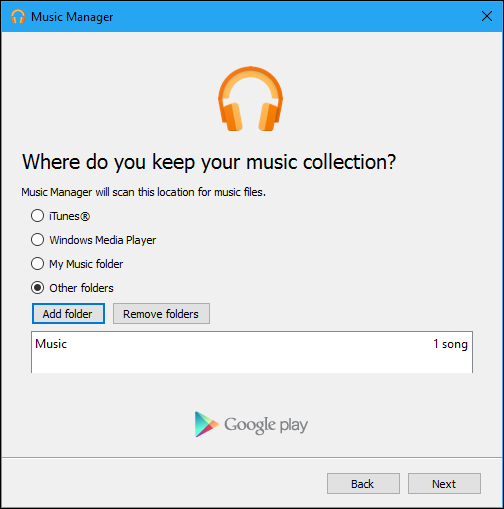This screenshot has height=509, width=504.
Task: Click the '1 song' count text
Action: (x=450, y=344)
